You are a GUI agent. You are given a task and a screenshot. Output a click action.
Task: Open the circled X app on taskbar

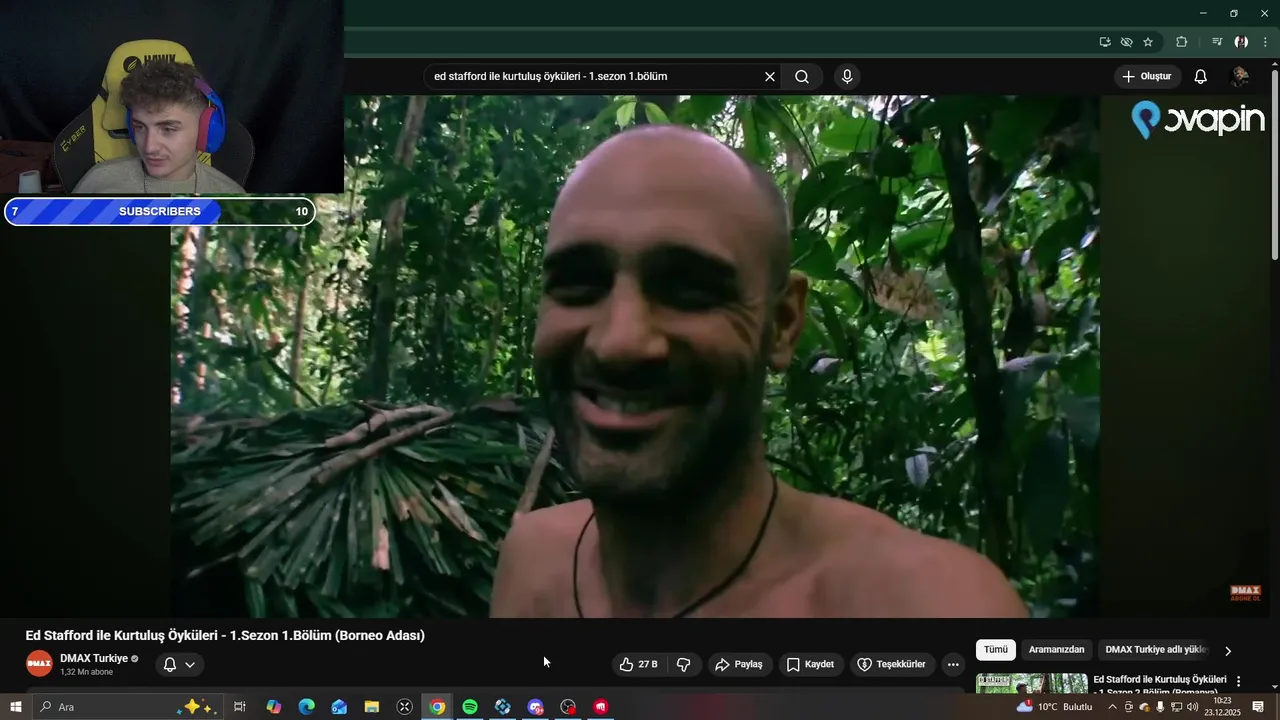(404, 707)
